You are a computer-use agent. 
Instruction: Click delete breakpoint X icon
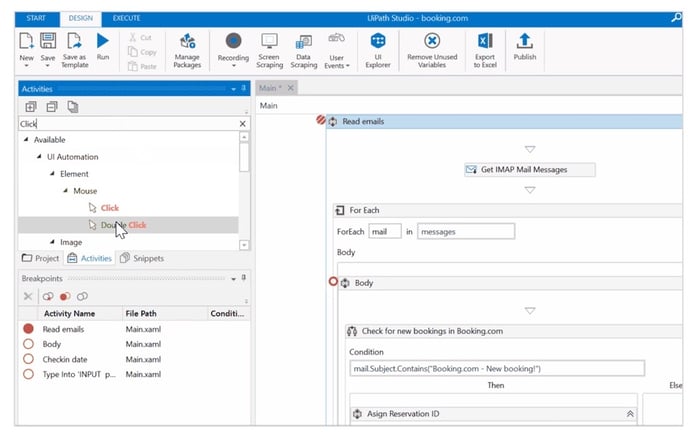pyautogui.click(x=28, y=296)
